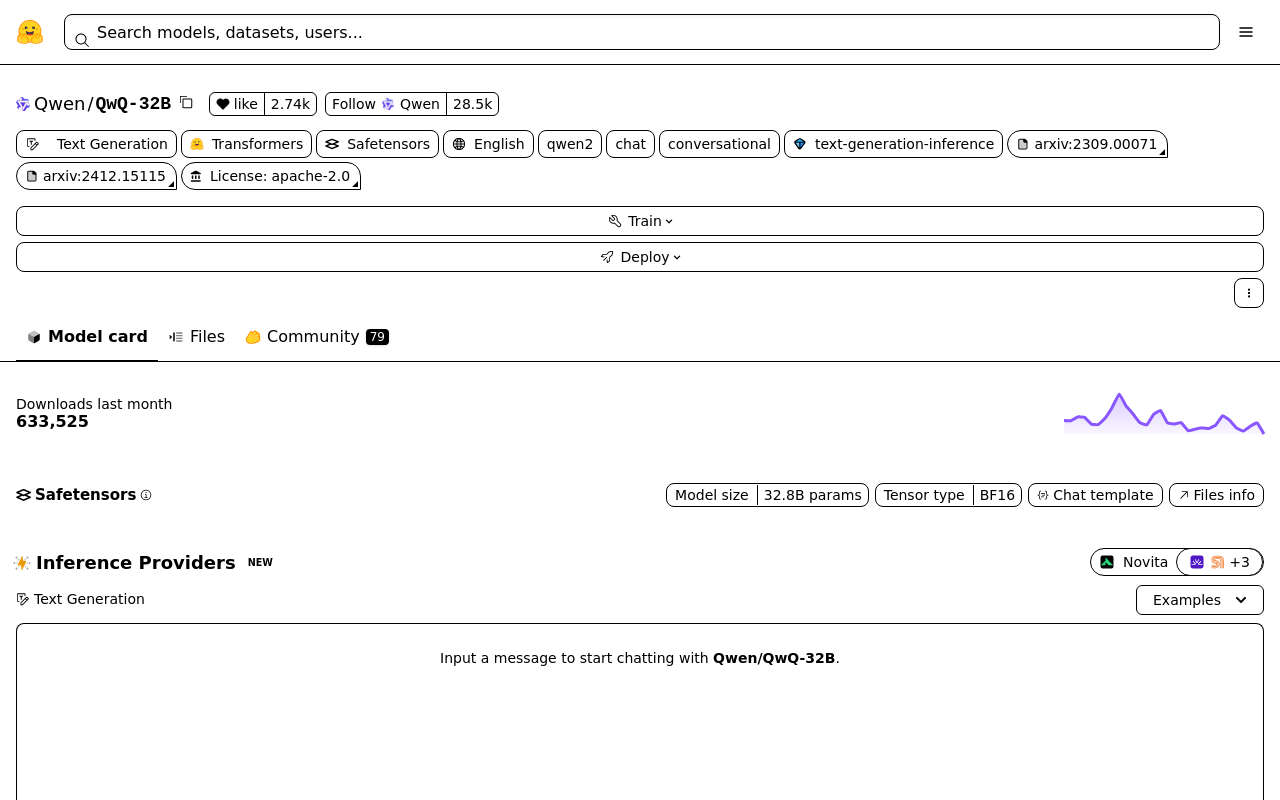The image size is (1280, 800).
Task: Open the Files info link
Action: [1216, 495]
